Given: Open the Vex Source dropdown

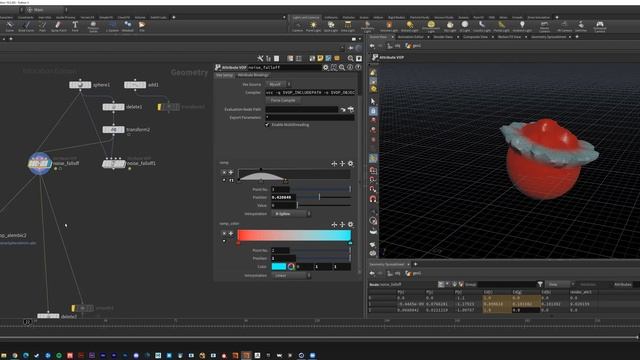Looking at the screenshot, I should pos(278,84).
